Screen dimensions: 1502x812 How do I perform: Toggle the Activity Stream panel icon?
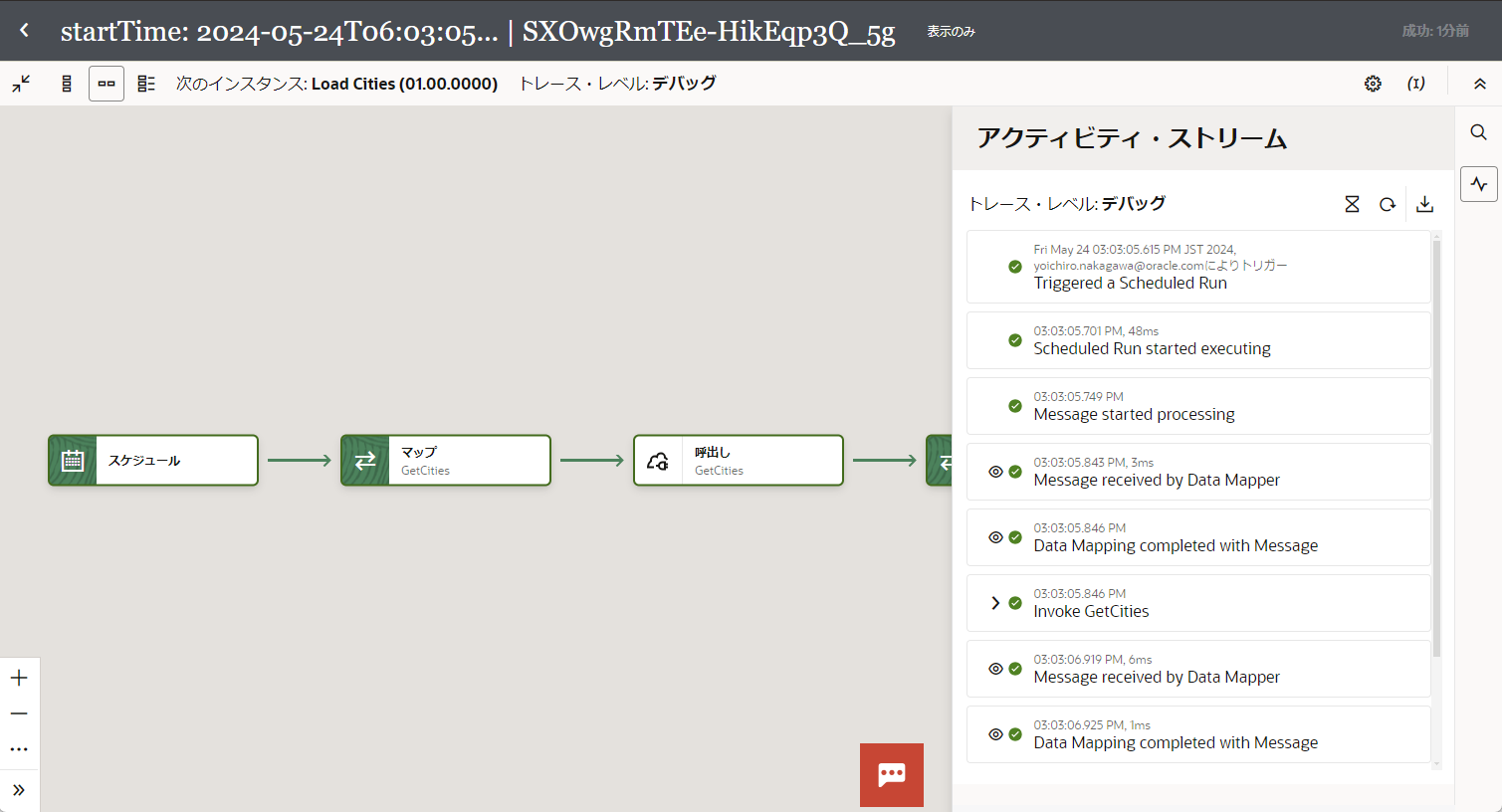[x=1478, y=184]
